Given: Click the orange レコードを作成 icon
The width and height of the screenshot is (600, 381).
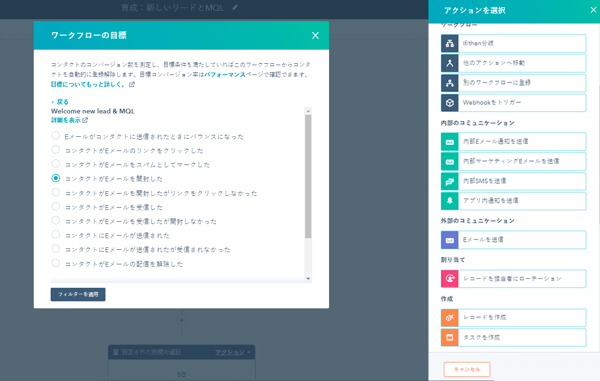Looking at the screenshot, I should [450, 318].
